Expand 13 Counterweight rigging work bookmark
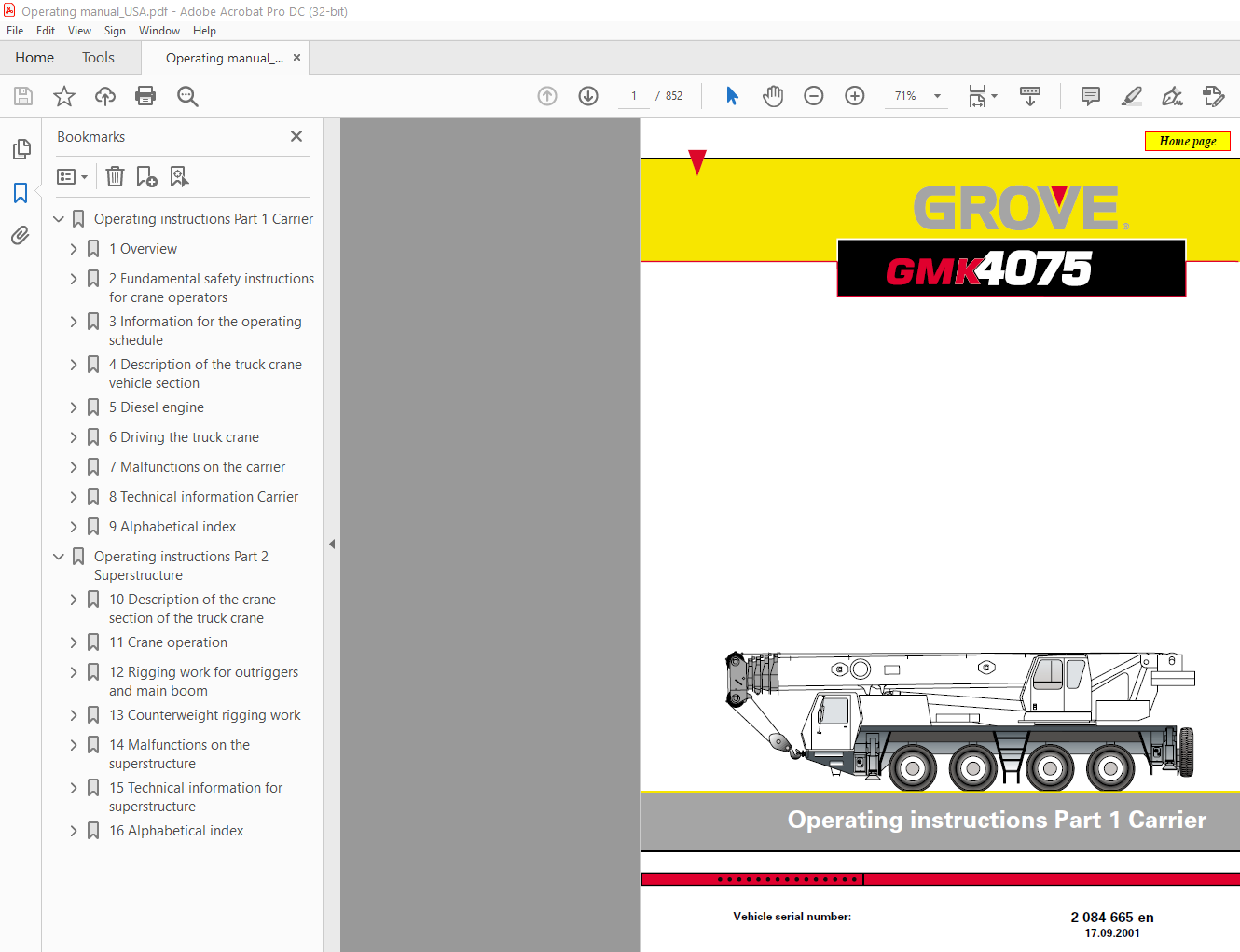 (74, 715)
